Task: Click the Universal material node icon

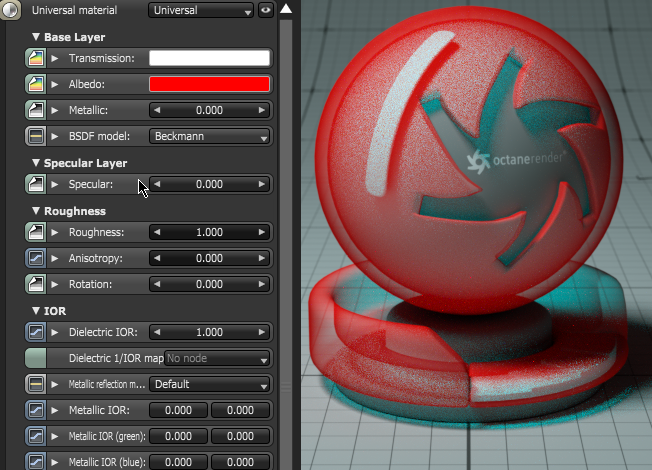Action: [x=10, y=10]
